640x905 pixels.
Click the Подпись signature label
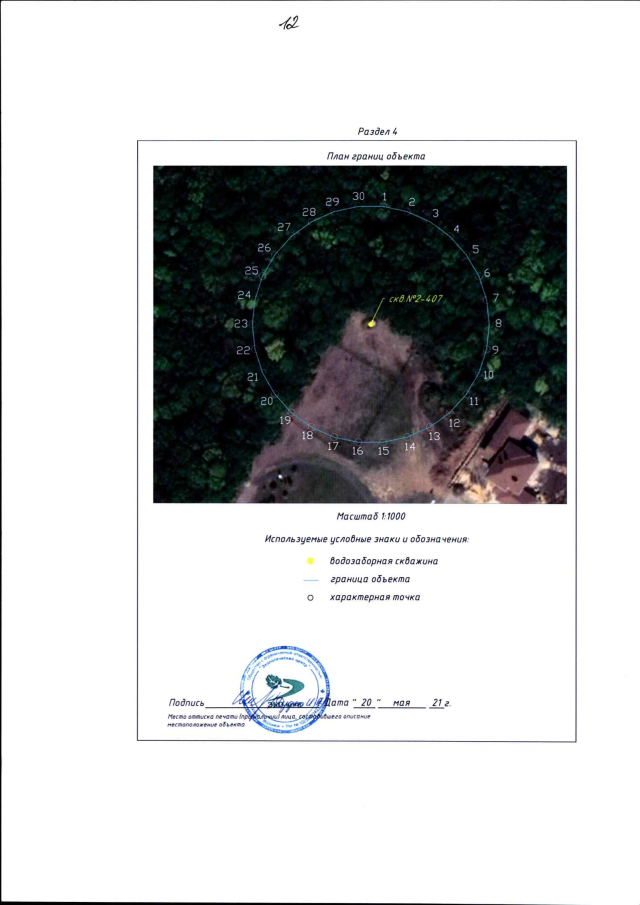(x=187, y=704)
